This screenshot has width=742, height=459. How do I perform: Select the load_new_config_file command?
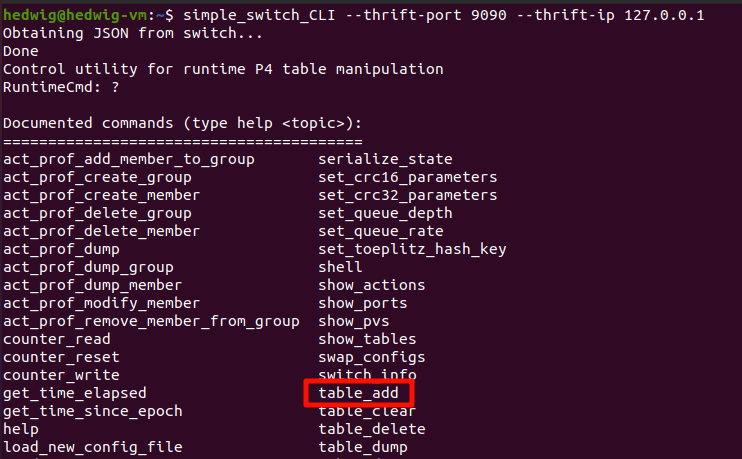click(x=93, y=447)
